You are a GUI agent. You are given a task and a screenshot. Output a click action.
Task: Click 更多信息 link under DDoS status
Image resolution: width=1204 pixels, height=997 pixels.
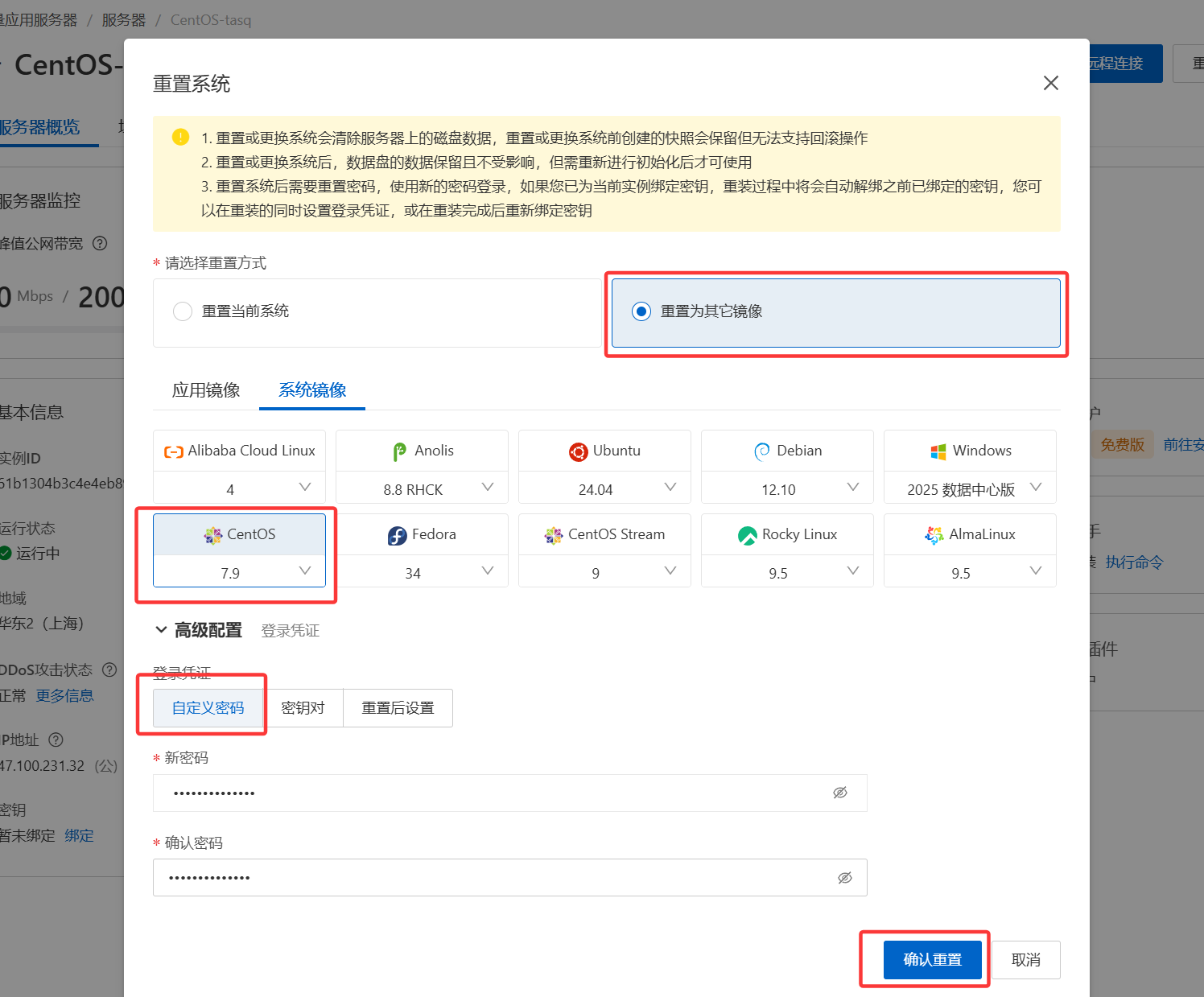(65, 696)
